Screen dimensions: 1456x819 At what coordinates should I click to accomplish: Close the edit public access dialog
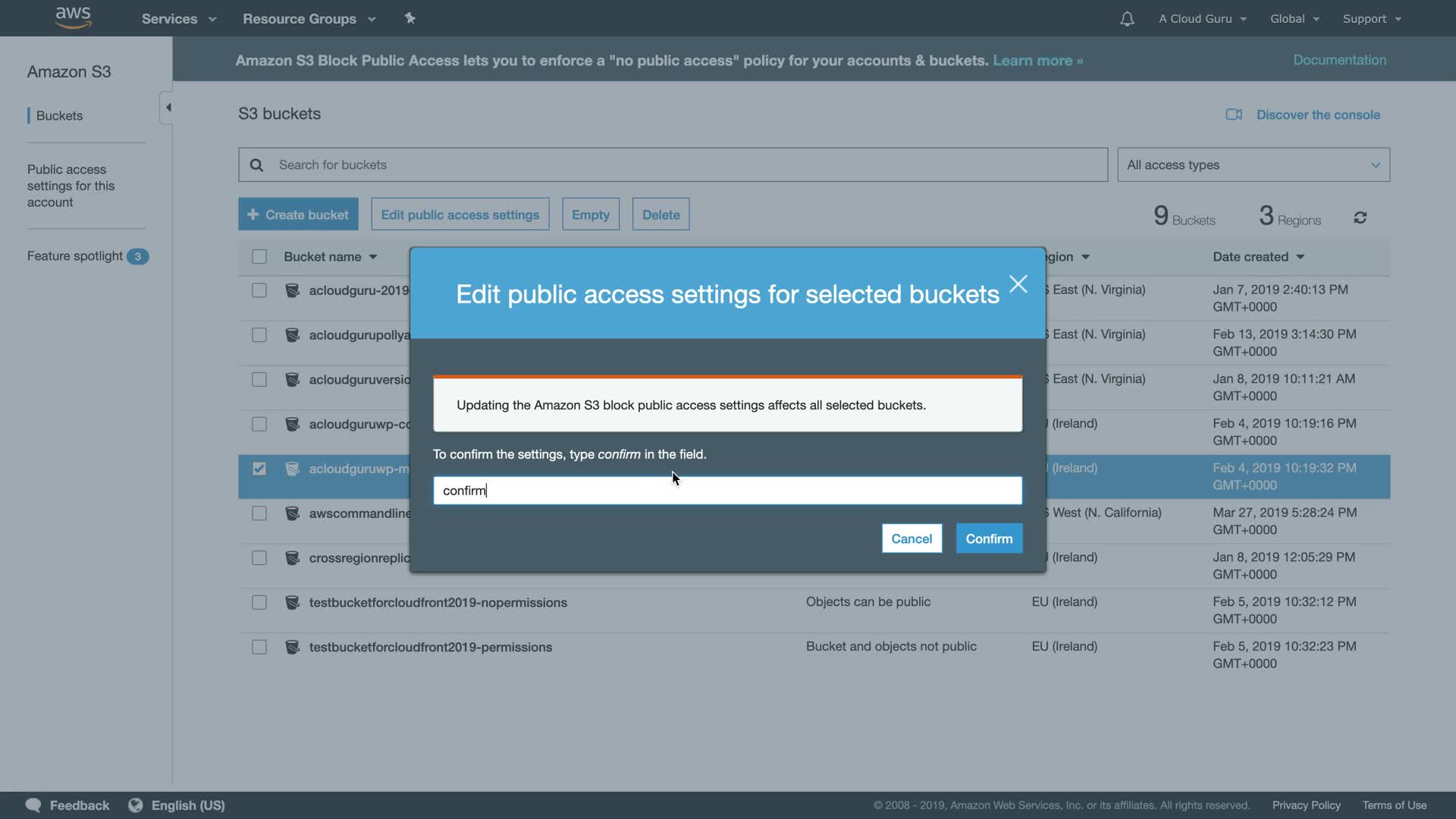point(1018,284)
